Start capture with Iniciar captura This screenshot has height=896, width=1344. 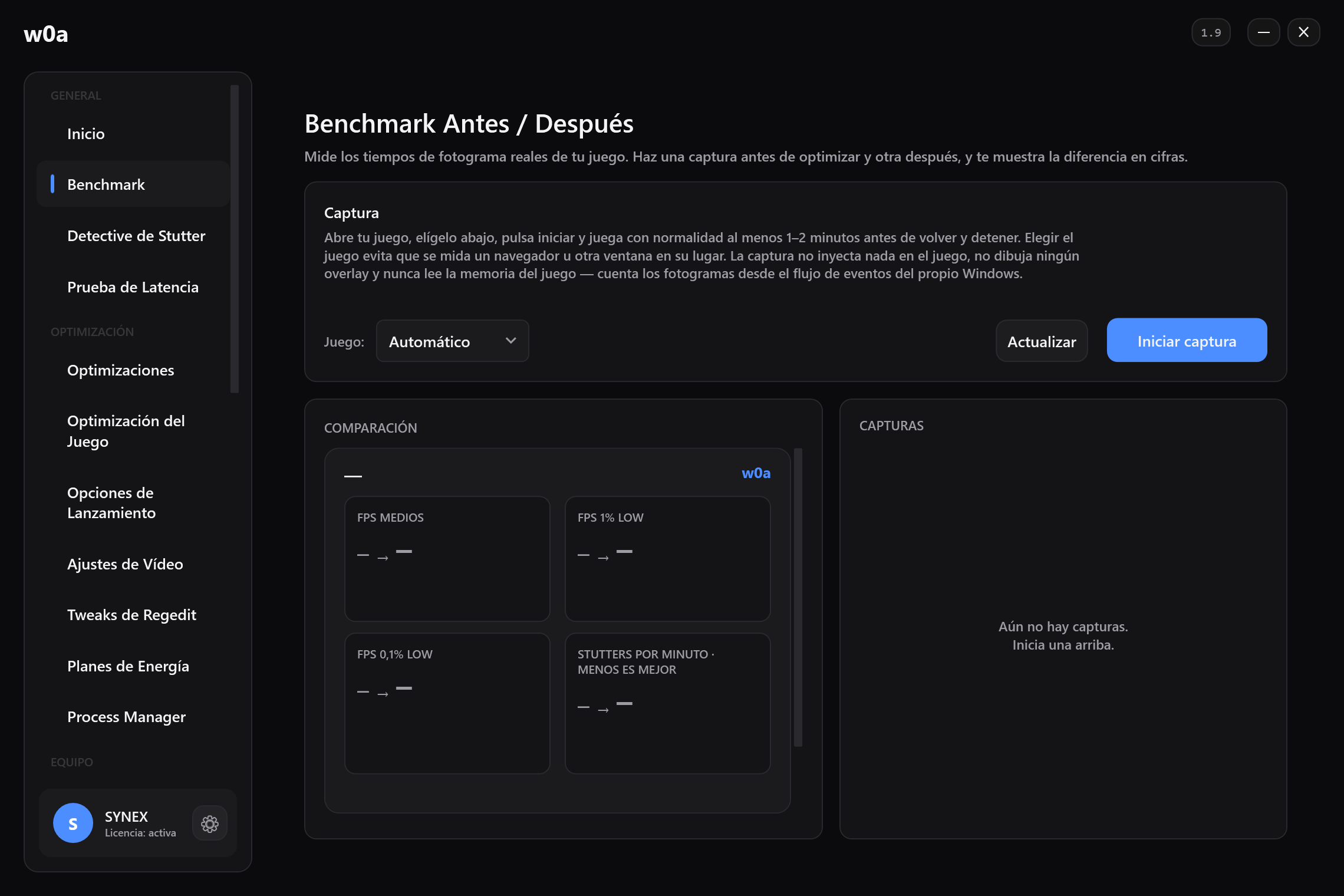click(1187, 341)
